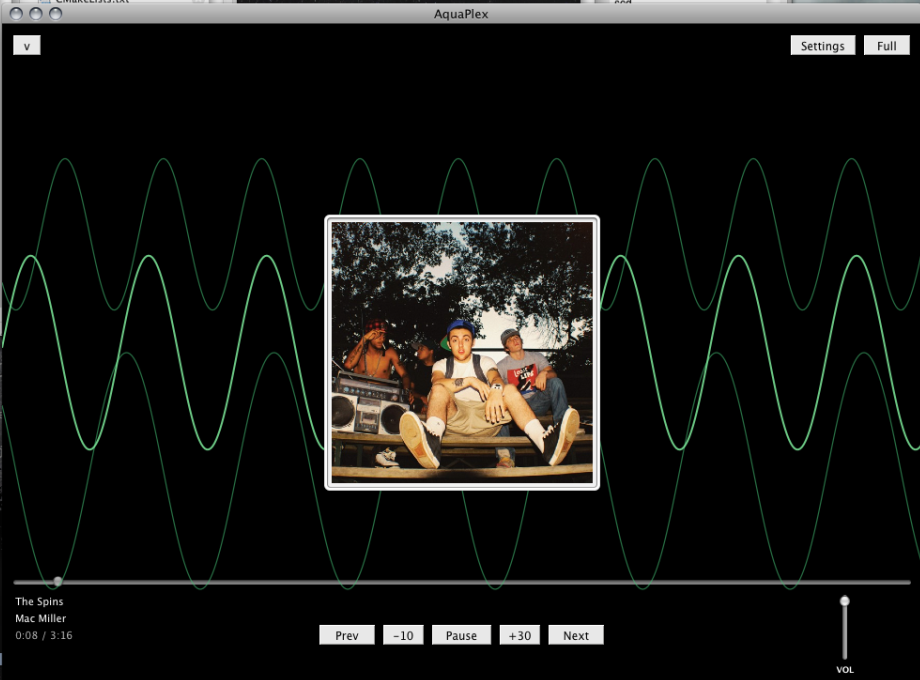Click the 'VOL' label
This screenshot has width=920, height=680.
[x=845, y=669]
